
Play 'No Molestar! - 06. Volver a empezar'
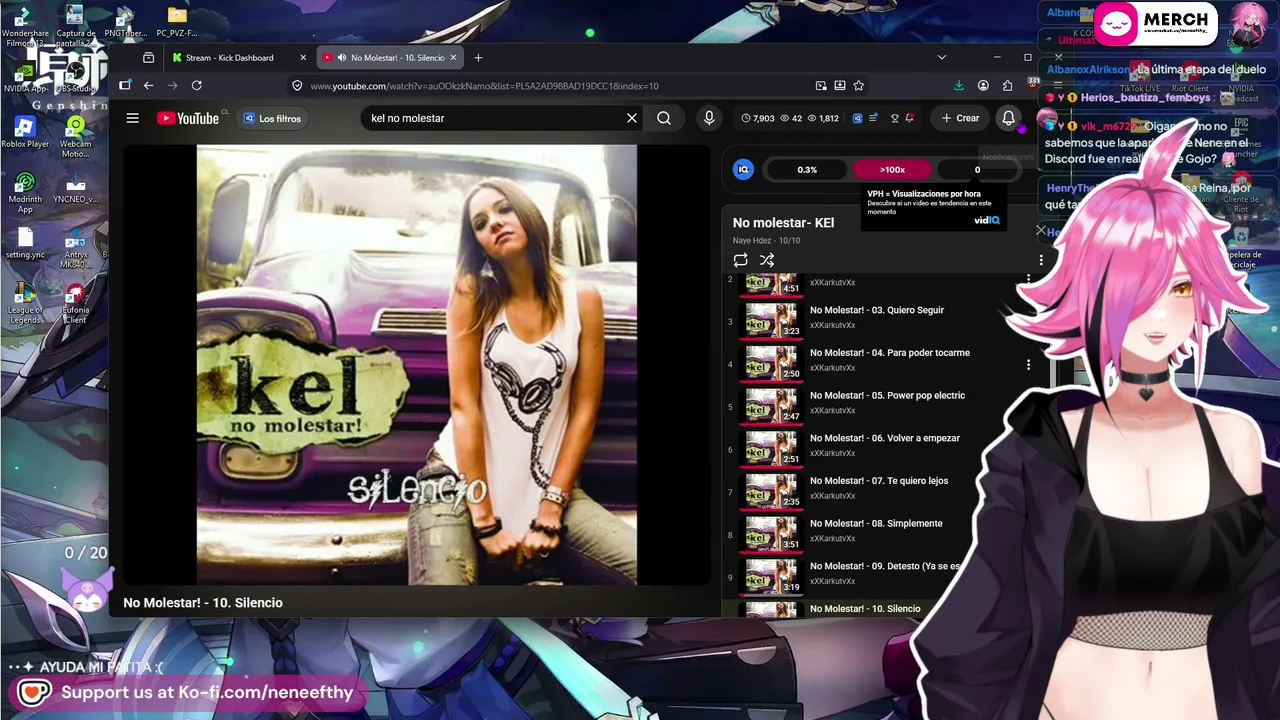click(885, 438)
